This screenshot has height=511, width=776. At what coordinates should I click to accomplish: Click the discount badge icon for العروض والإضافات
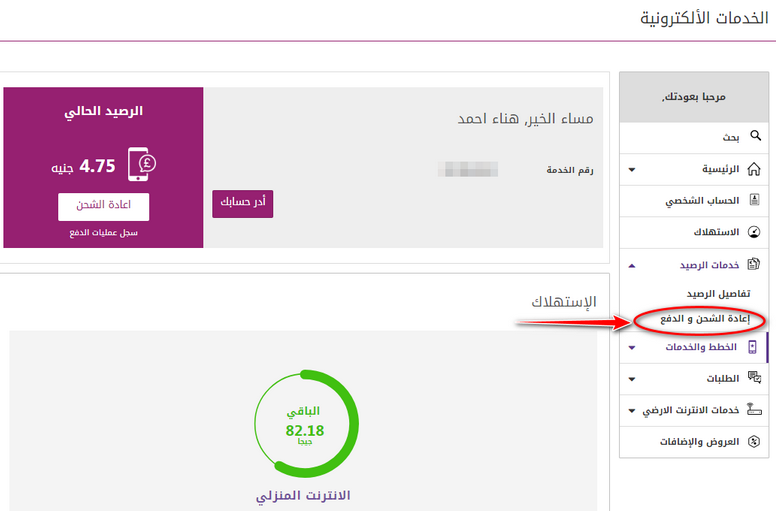pyautogui.click(x=754, y=441)
